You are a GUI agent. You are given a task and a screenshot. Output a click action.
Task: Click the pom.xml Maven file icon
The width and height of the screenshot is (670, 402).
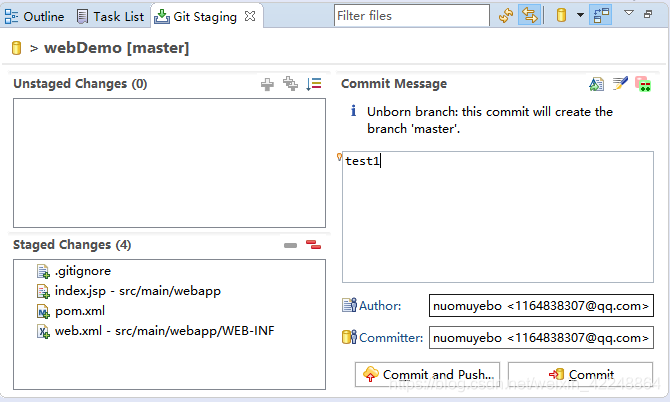click(43, 311)
